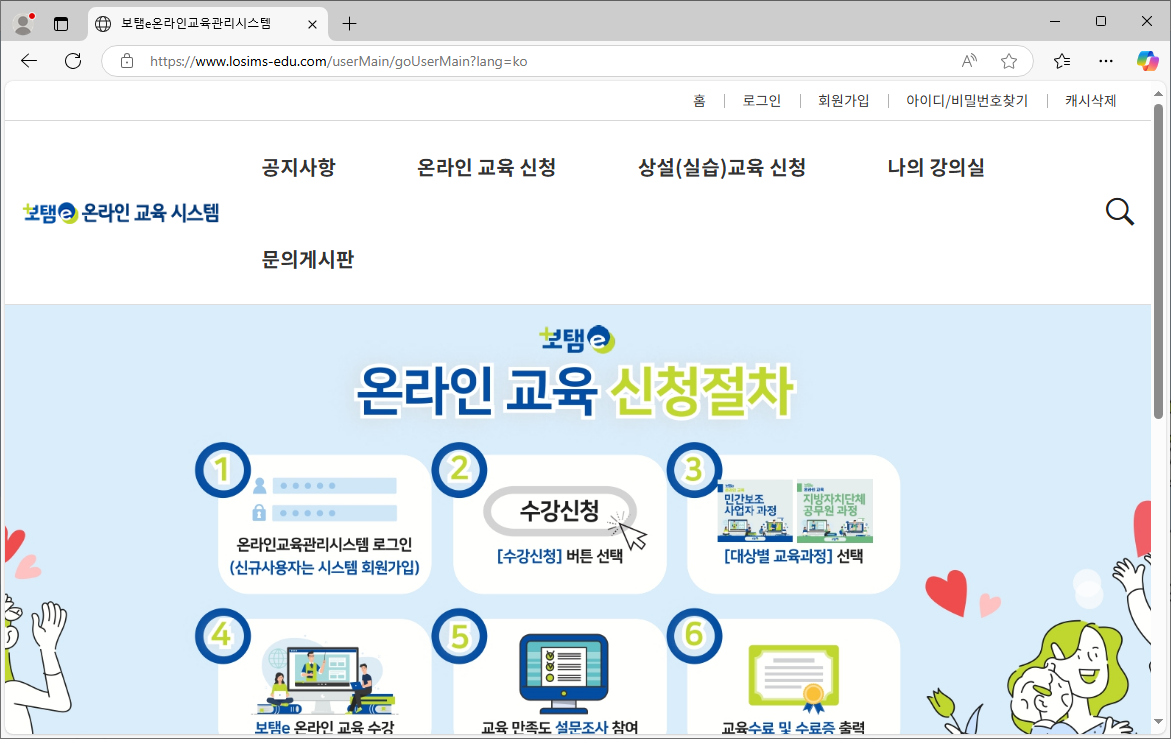The height and width of the screenshot is (739, 1171).
Task: Open the favorites hub icon
Action: tap(1061, 60)
